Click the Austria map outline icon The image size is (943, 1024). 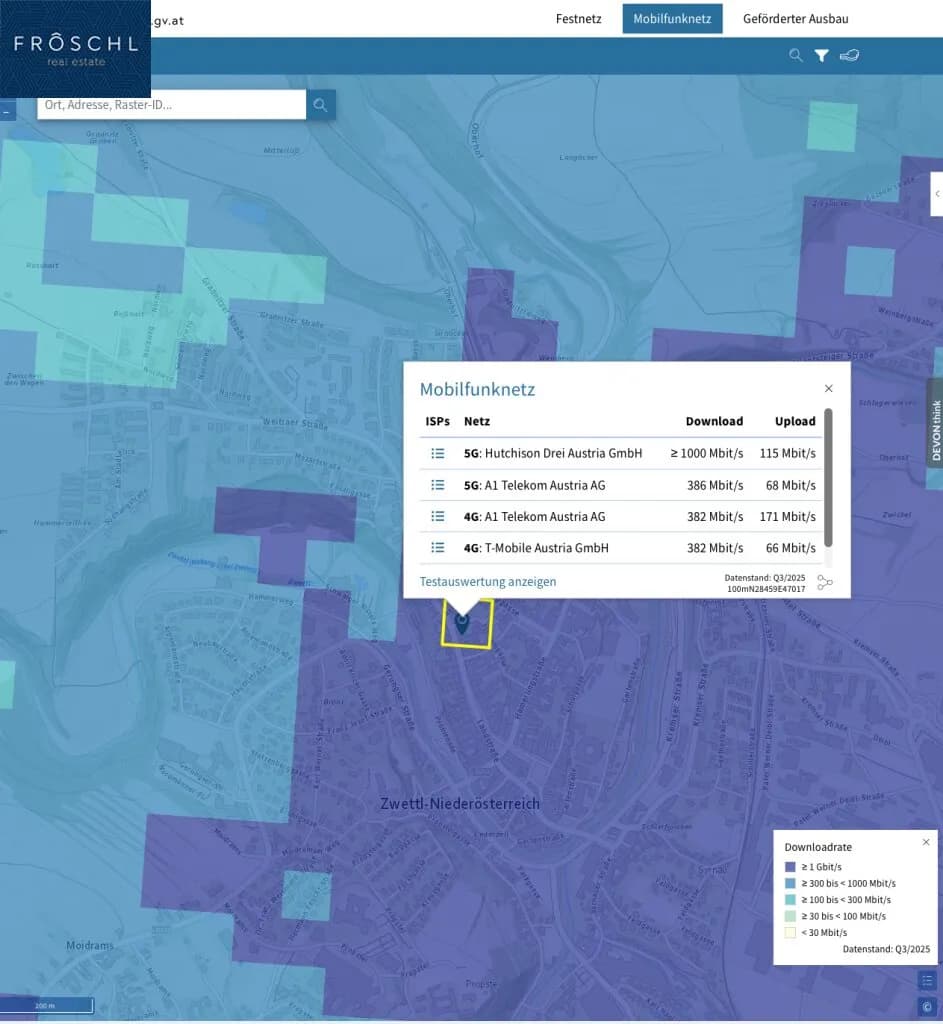pyautogui.click(x=849, y=56)
